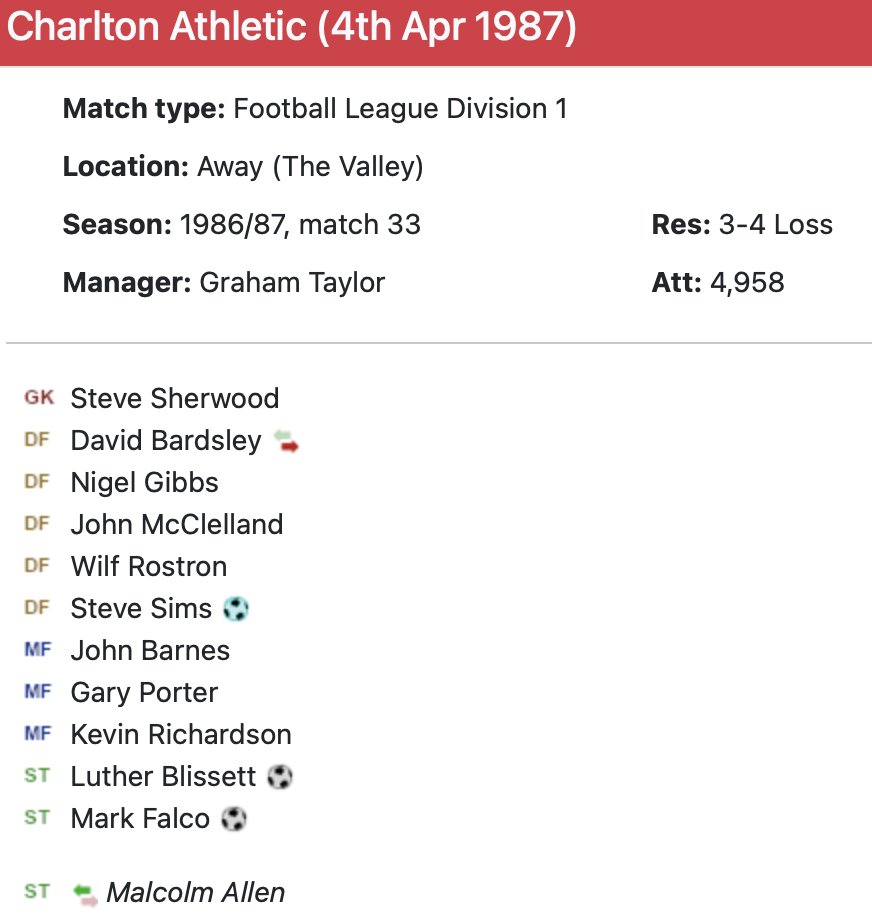Click the goal ball icon beside Steve Sims
872x920 pixels.
(236, 609)
